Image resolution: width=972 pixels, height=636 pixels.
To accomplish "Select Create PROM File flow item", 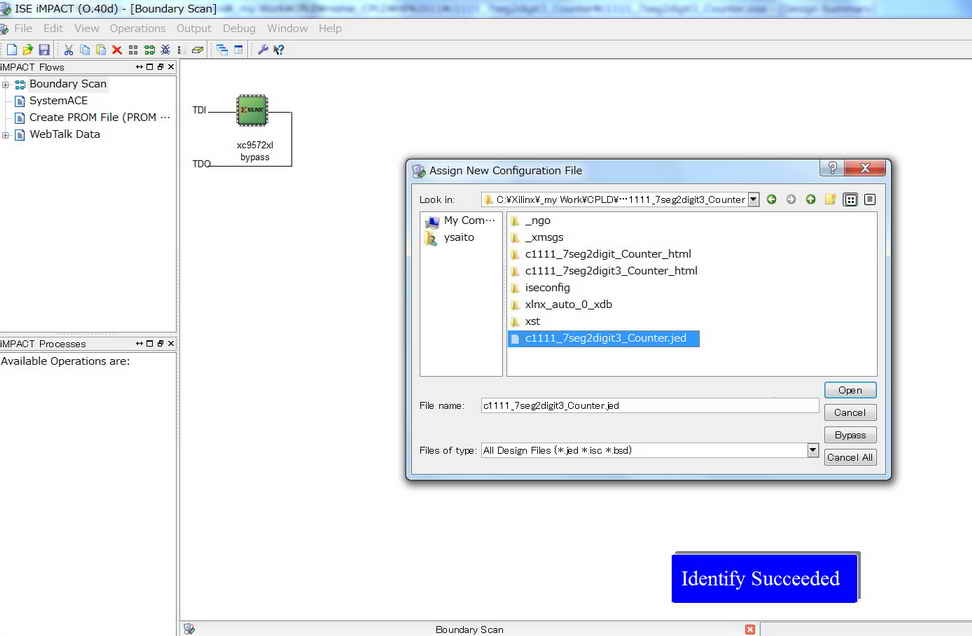I will click(99, 117).
